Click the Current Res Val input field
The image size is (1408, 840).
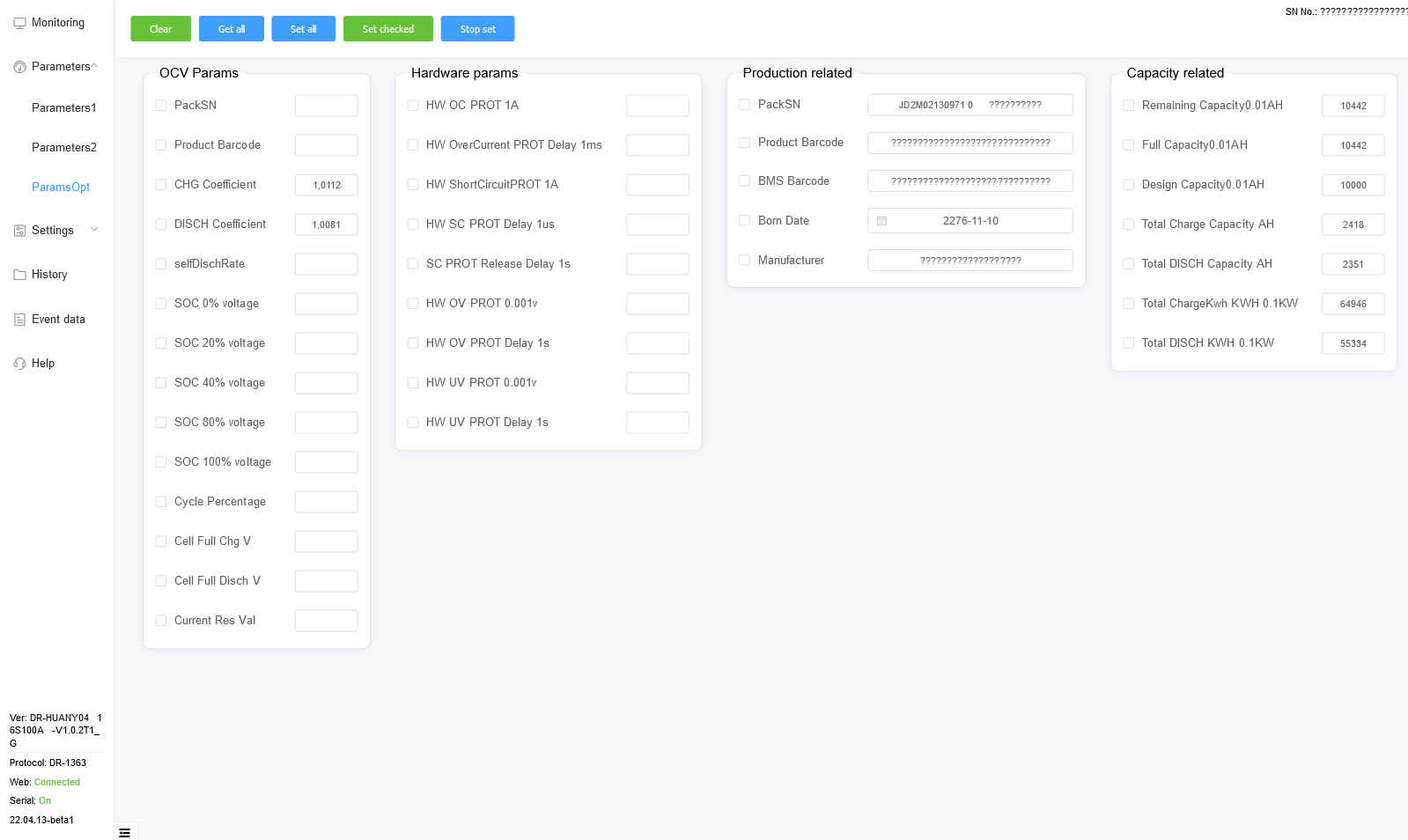327,621
